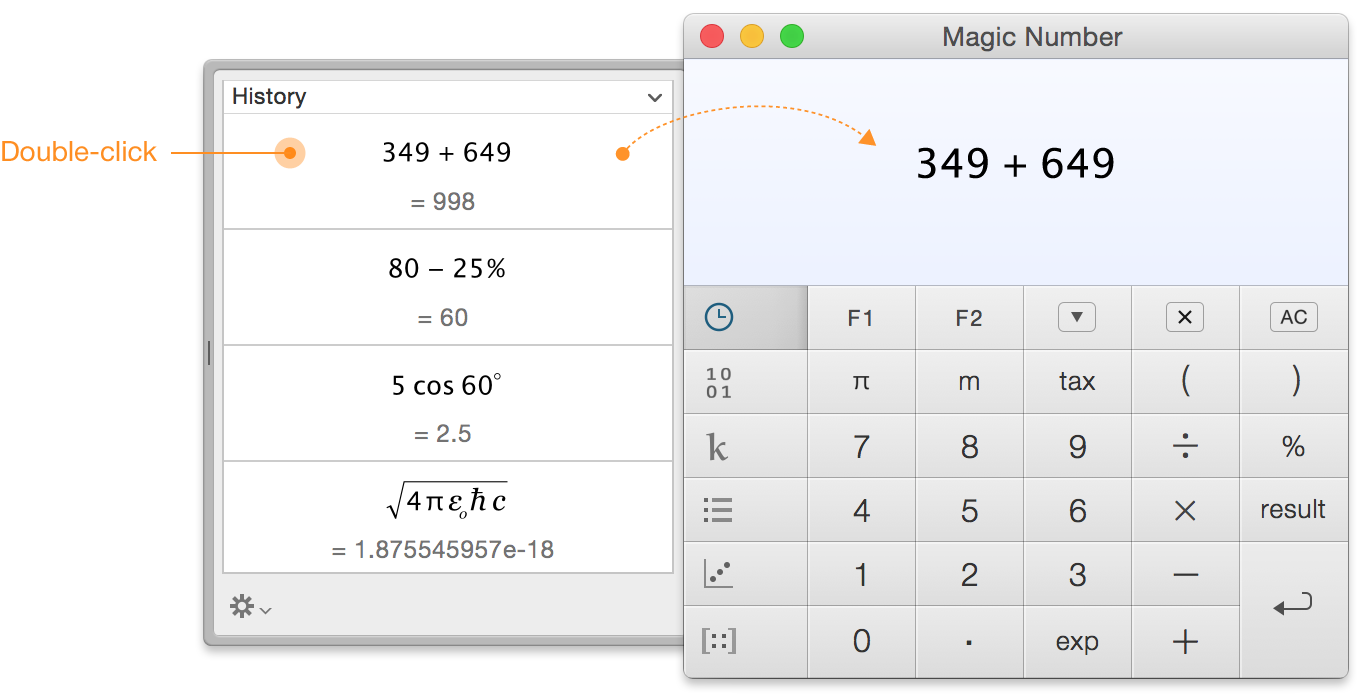The image size is (1360, 700).
Task: Clear everything with the AC key
Action: click(x=1294, y=318)
